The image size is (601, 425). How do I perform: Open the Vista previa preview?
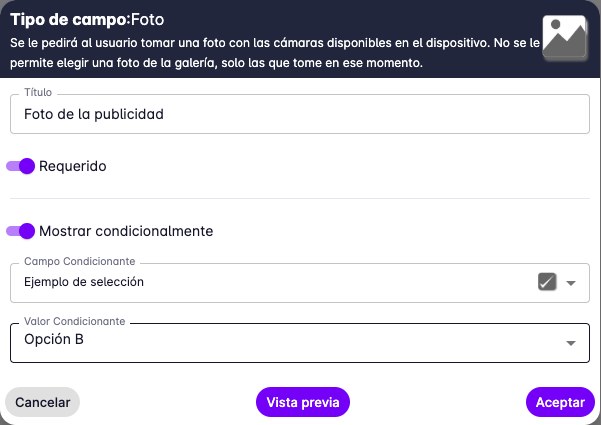303,402
